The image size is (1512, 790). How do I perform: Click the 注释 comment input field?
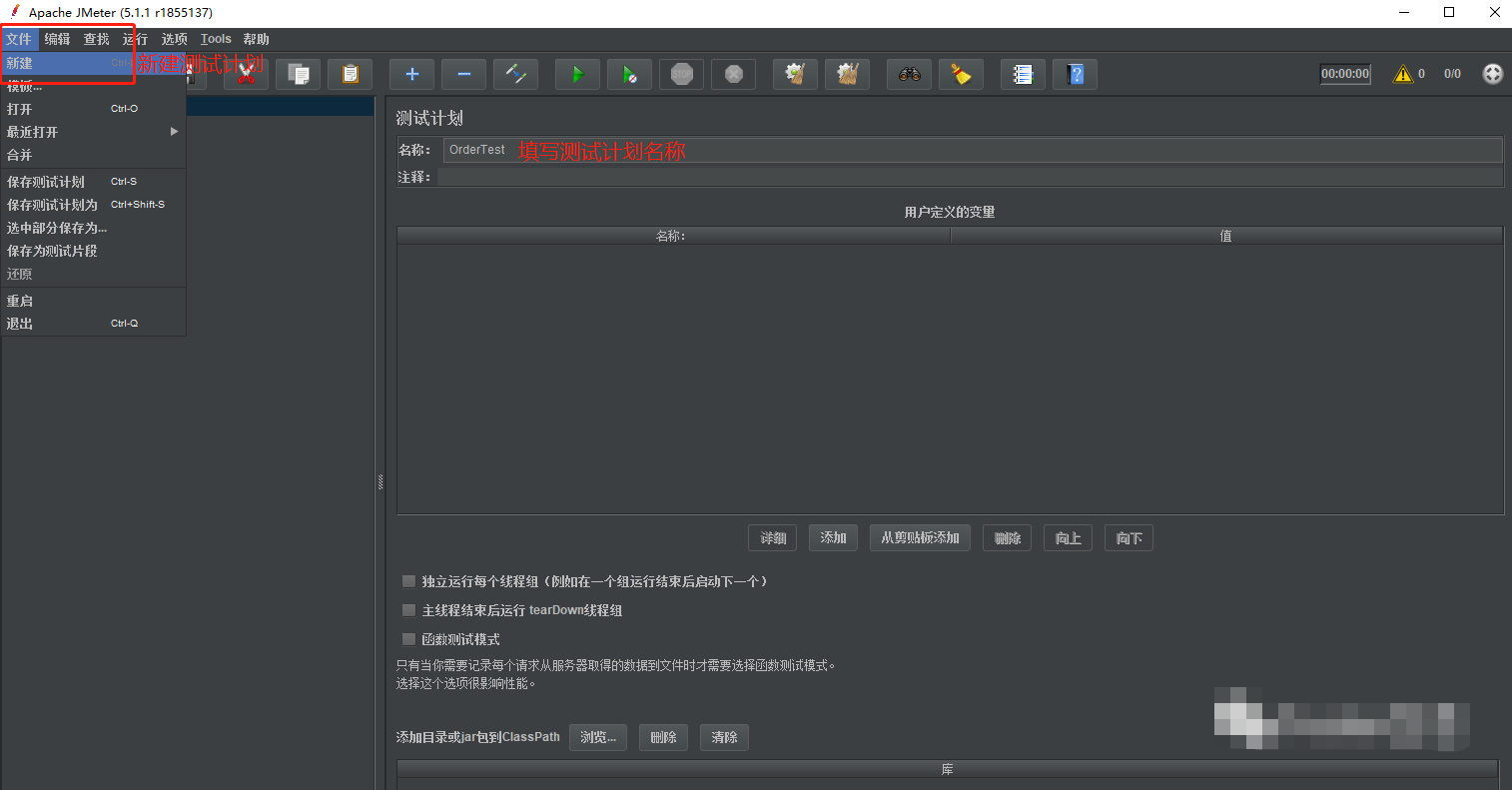click(970, 177)
